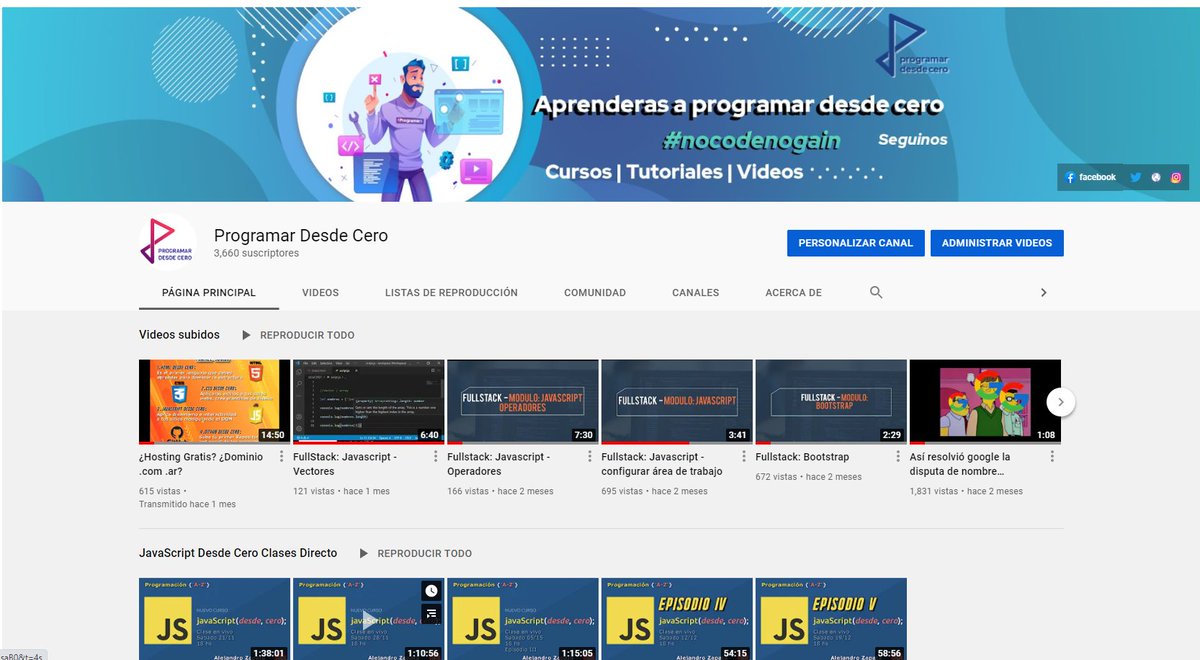Screen dimensions: 1200x660
Task: Open the Fullstack Bootstrap video thumbnail
Action: click(831, 402)
